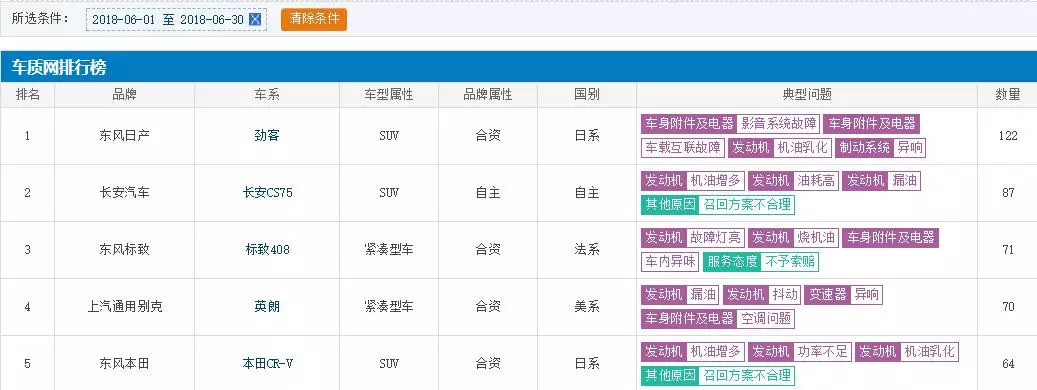Select 本田CR-V's 机油乳化 problem tag
The image size is (1037, 390).
point(907,351)
